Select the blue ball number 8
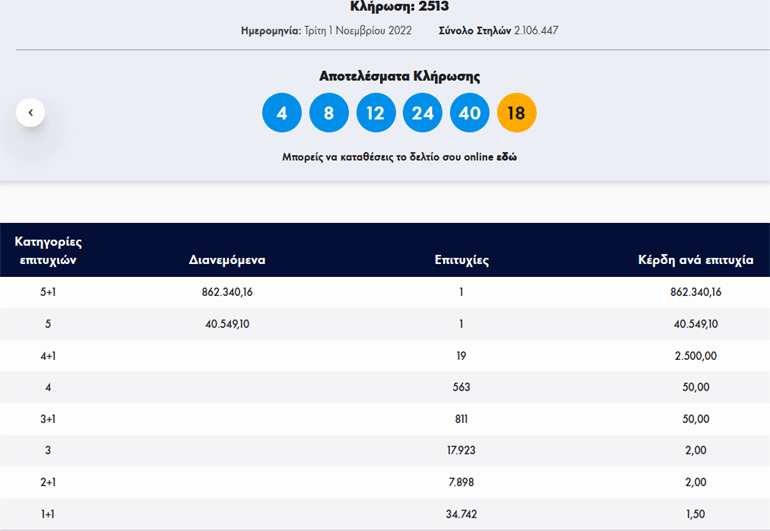Viewport: 770px width, 531px height. (329, 113)
